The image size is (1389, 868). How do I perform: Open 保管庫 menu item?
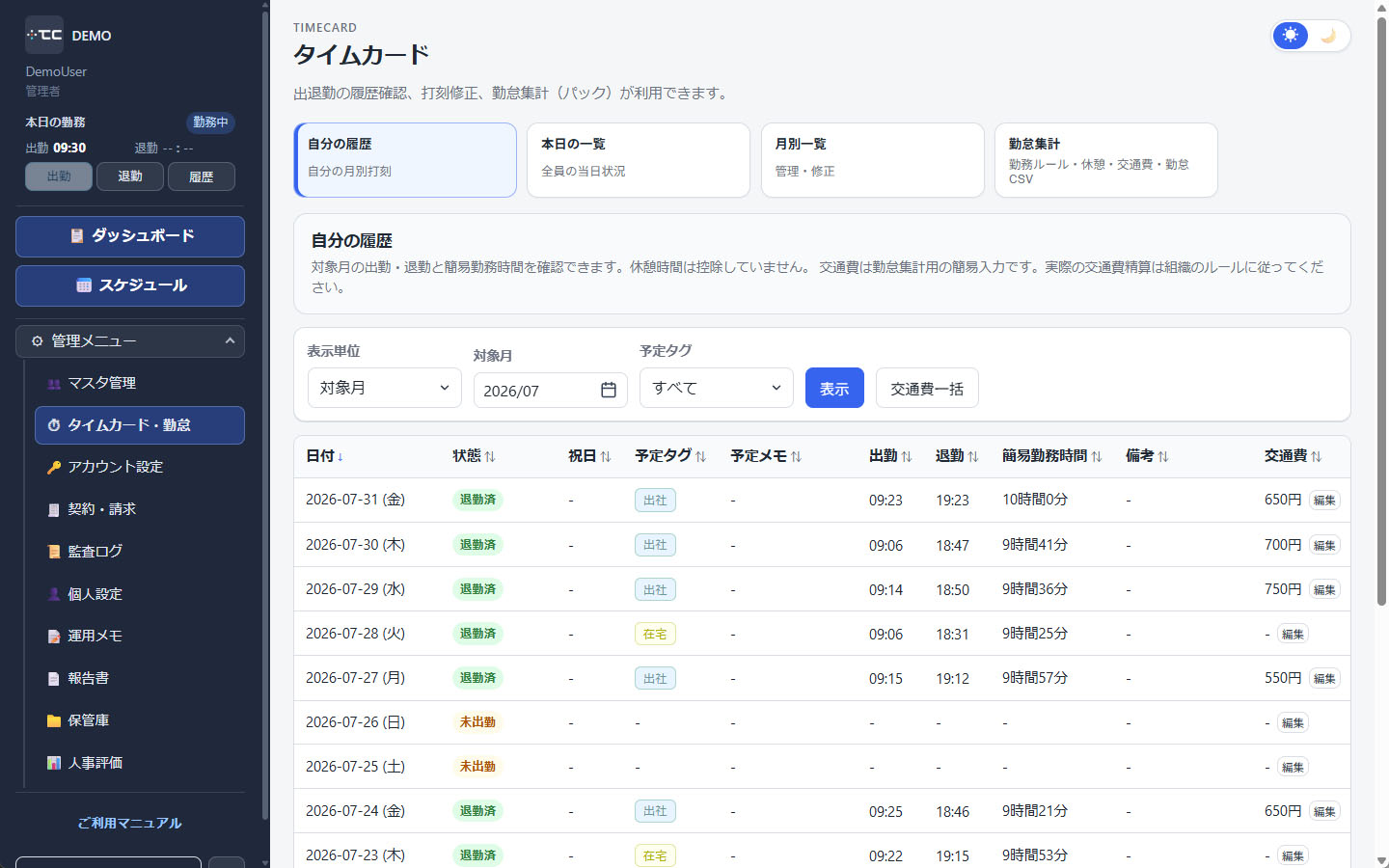point(139,720)
